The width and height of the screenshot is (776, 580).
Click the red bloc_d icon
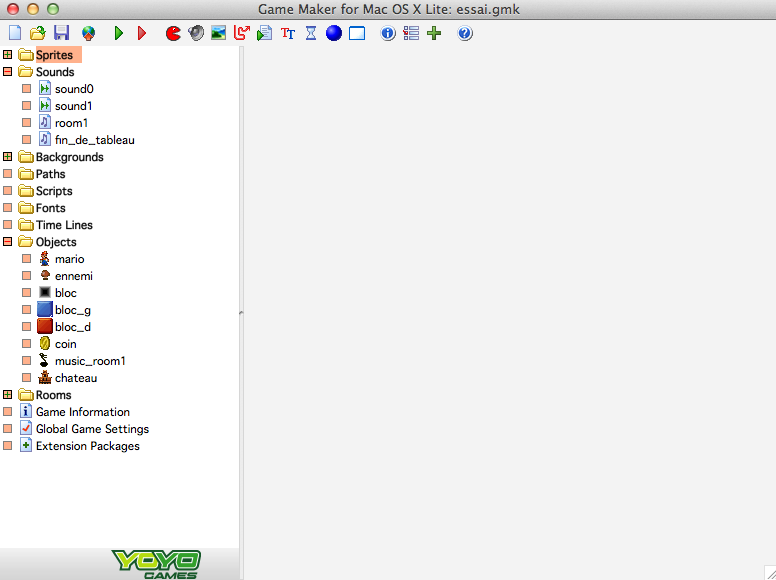(x=45, y=327)
